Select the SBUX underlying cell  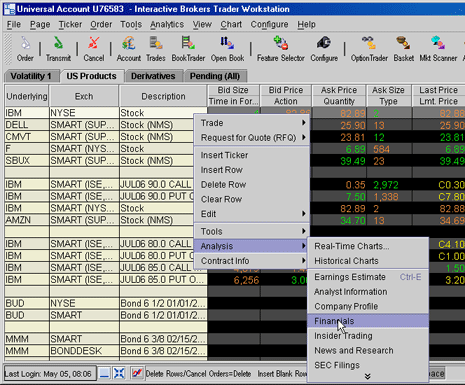pos(27,160)
